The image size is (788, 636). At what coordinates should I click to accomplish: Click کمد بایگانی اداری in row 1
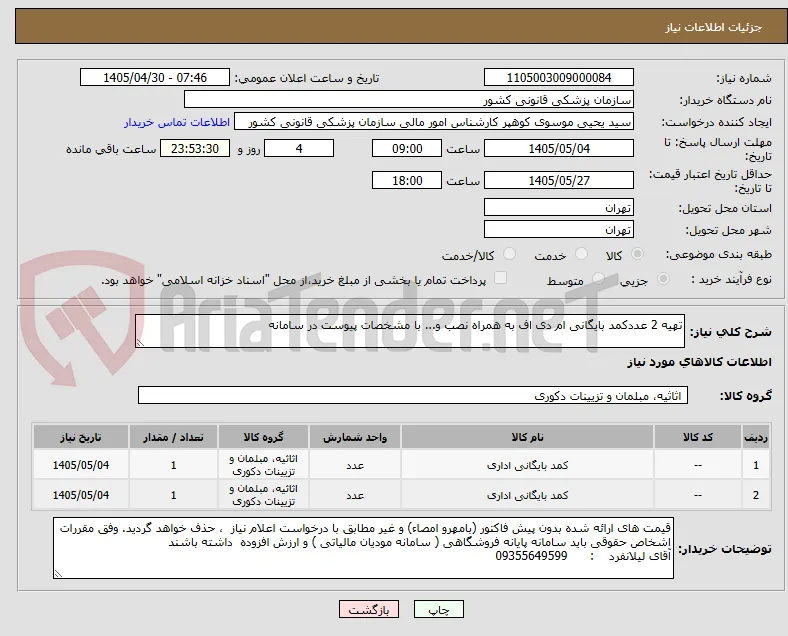527,465
